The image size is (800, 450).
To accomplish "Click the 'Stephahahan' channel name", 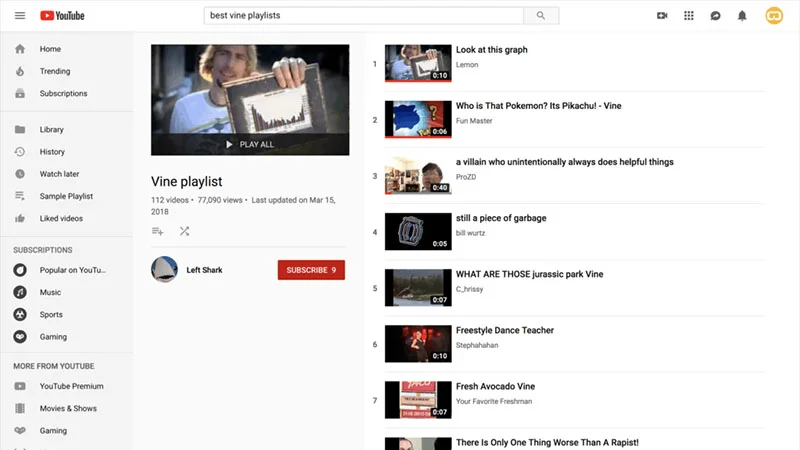I will (x=477, y=345).
